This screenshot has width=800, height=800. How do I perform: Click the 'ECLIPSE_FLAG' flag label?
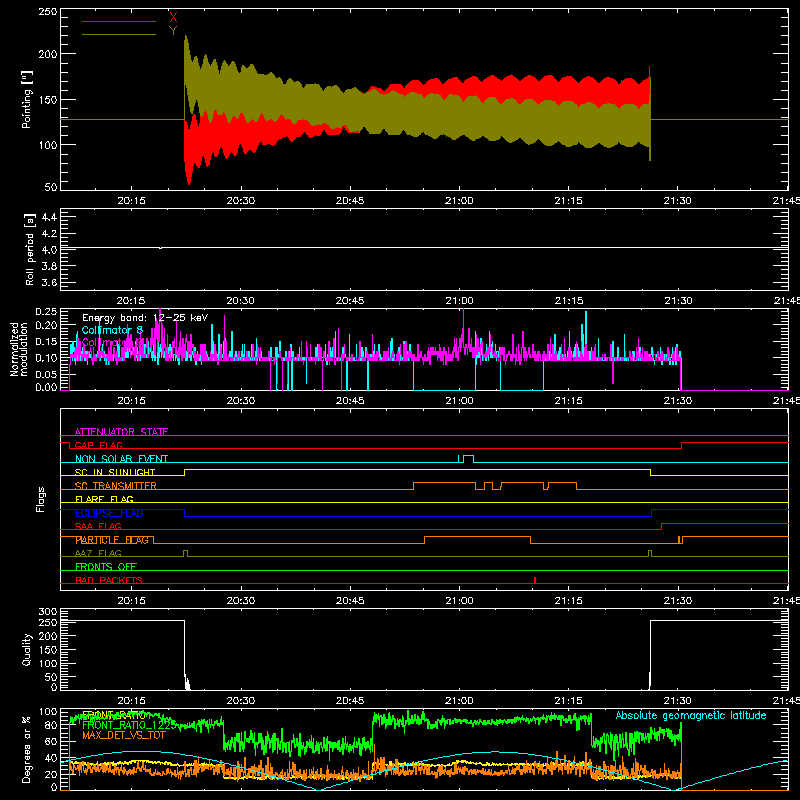point(109,513)
